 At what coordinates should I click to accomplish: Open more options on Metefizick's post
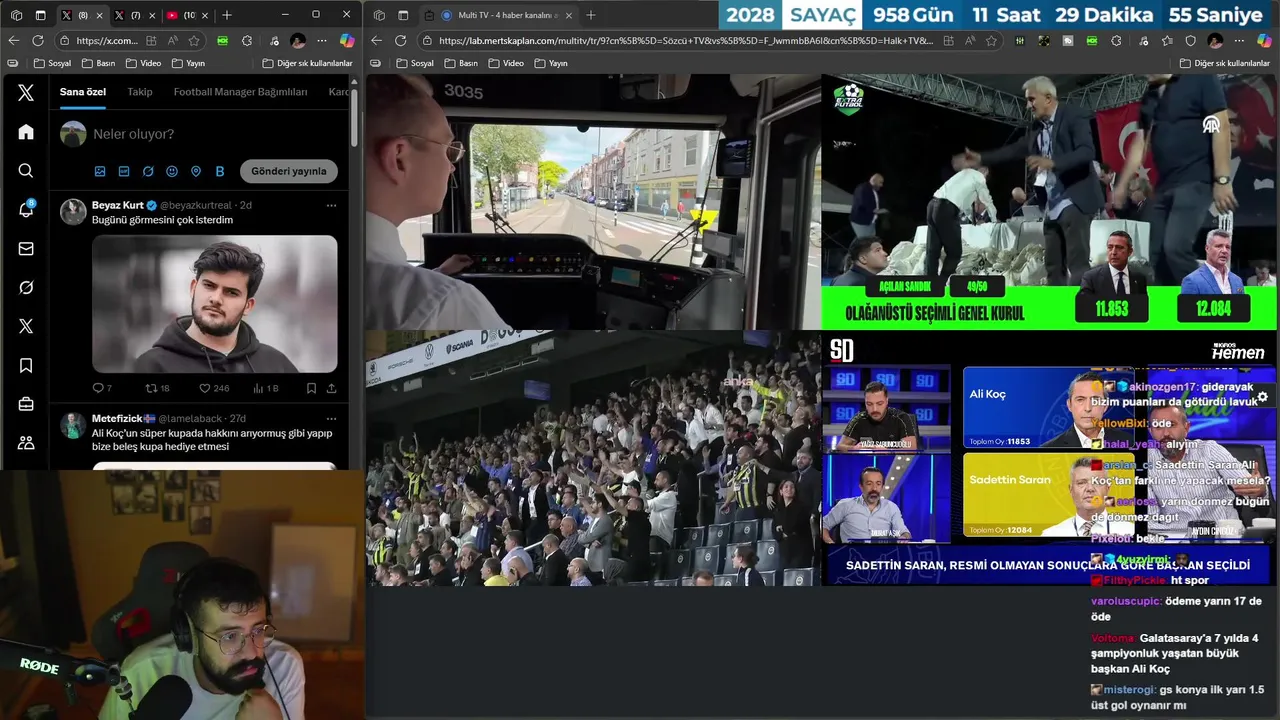[x=331, y=418]
